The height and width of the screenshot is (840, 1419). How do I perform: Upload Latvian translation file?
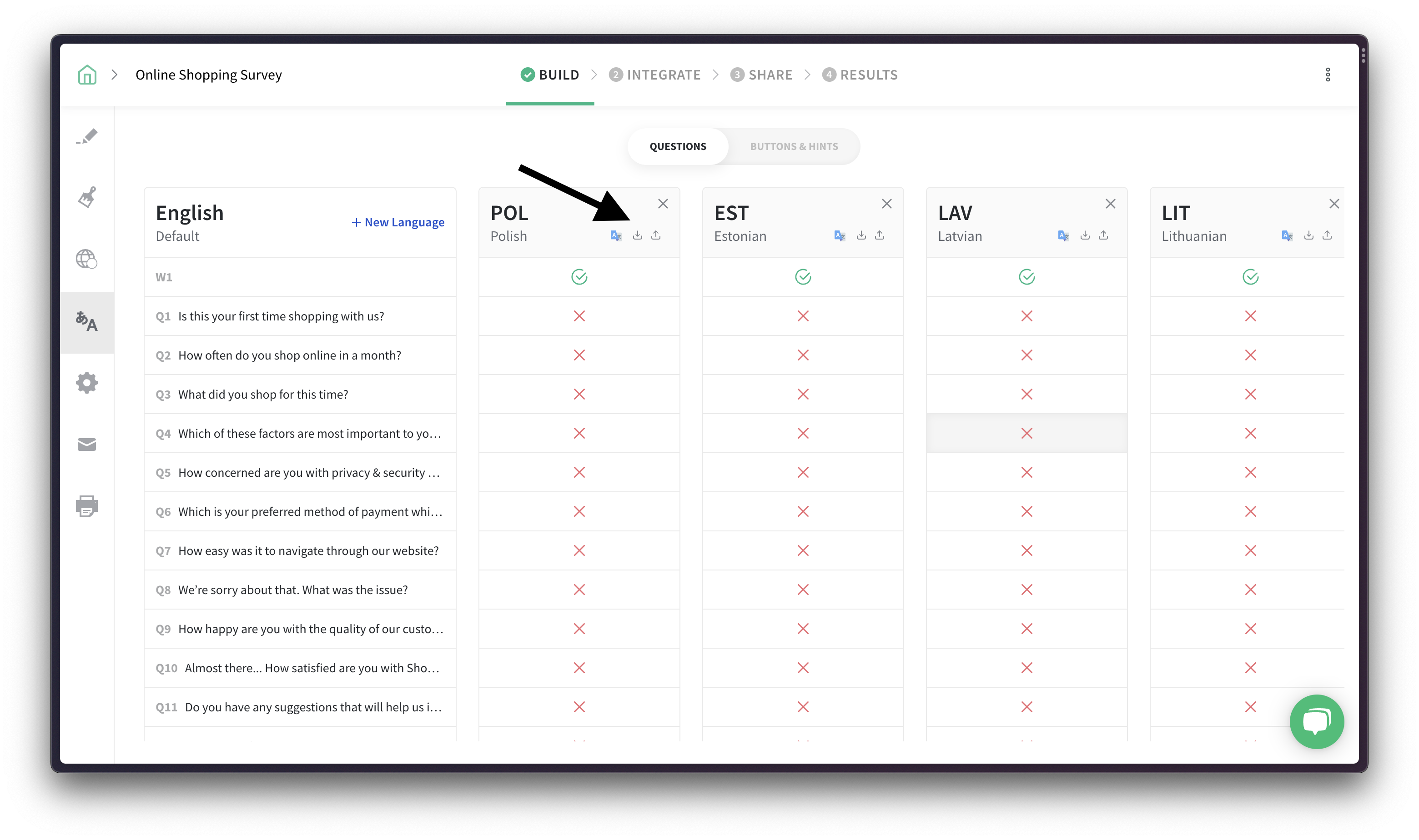[1103, 235]
